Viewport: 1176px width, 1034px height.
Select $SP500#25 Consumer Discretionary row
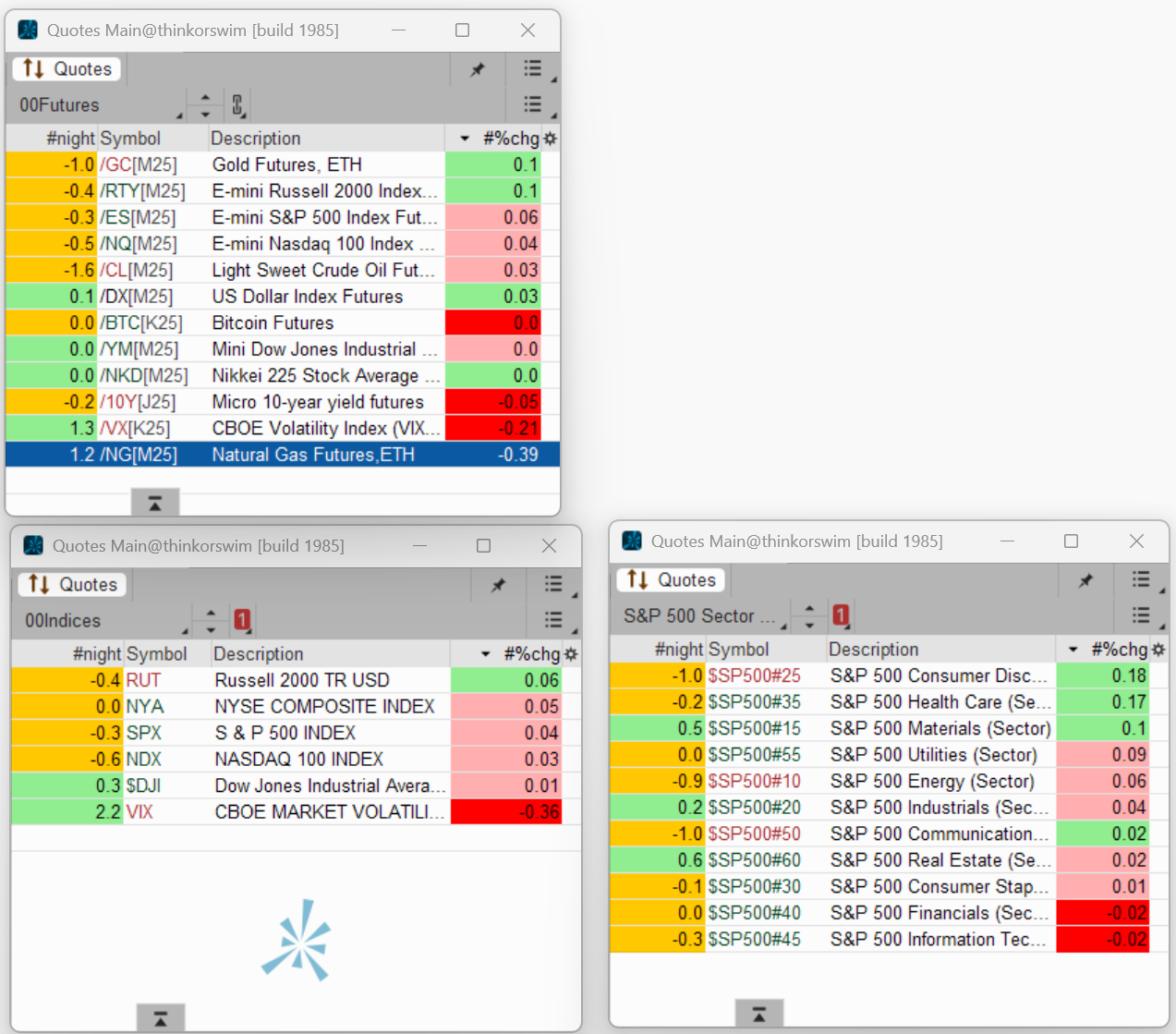889,675
